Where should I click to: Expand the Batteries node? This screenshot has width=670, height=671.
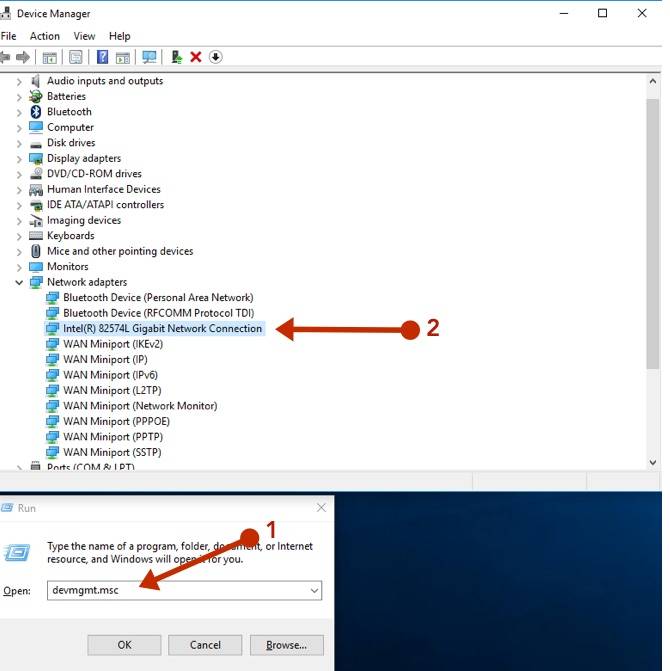click(19, 97)
